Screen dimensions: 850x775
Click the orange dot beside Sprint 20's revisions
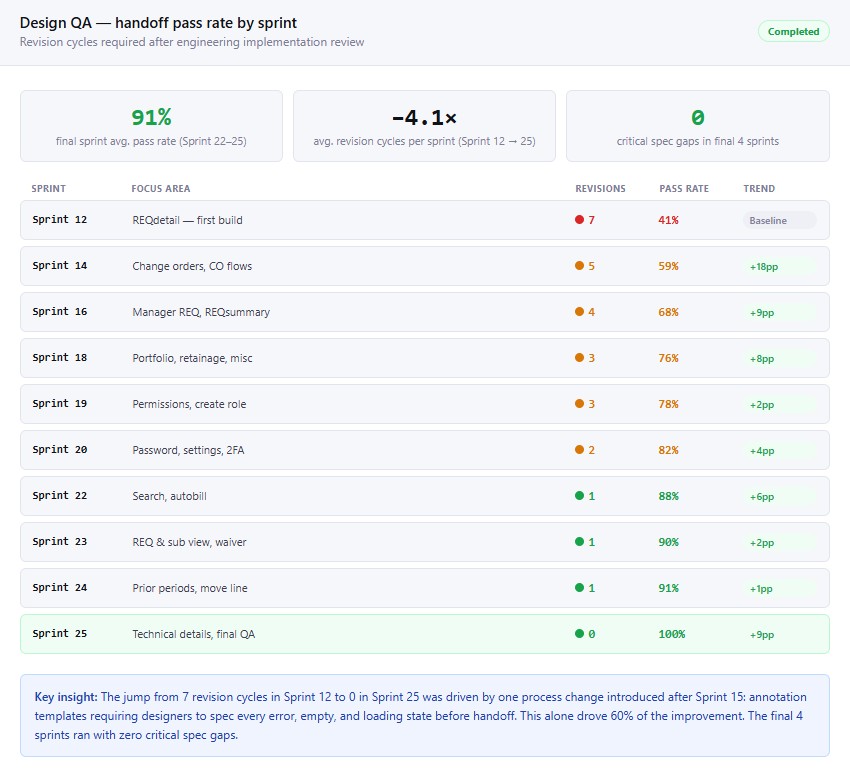pos(579,450)
